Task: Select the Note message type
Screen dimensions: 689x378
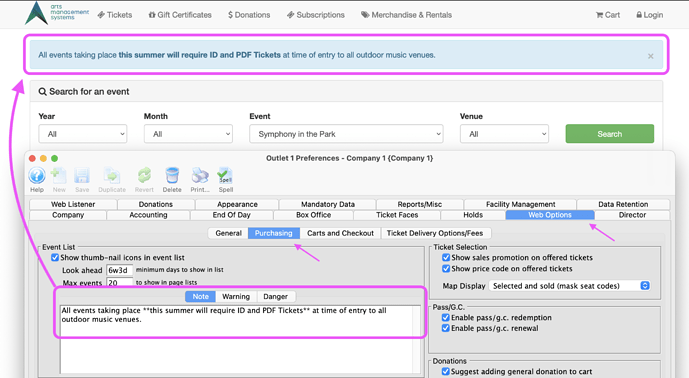Action: (200, 297)
